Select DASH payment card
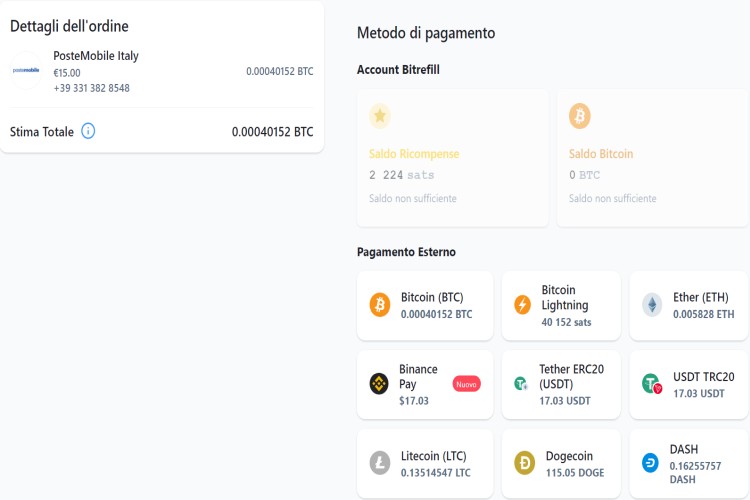The width and height of the screenshot is (750, 500). click(x=689, y=463)
